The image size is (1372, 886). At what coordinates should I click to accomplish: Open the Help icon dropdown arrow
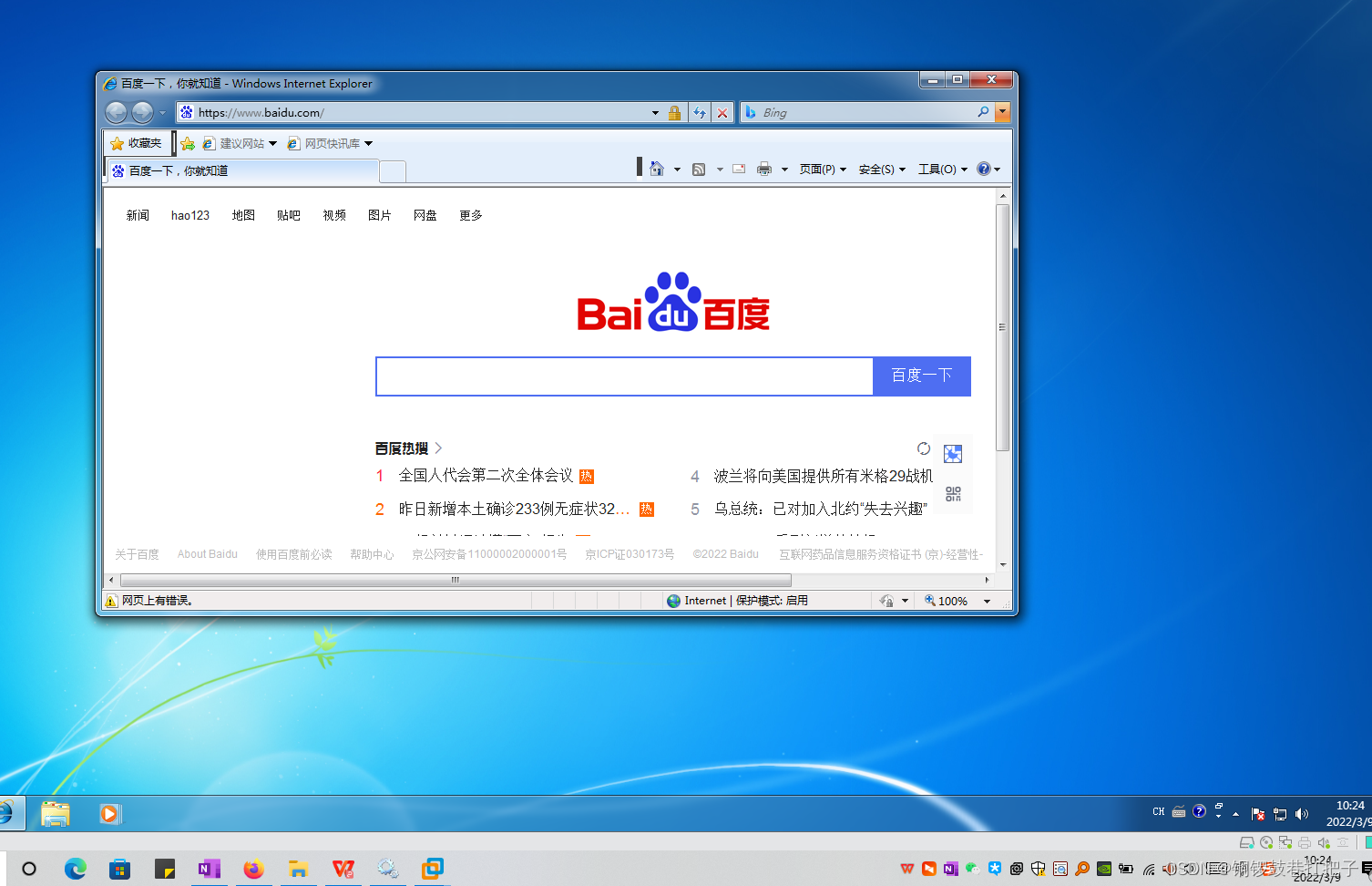tap(998, 170)
